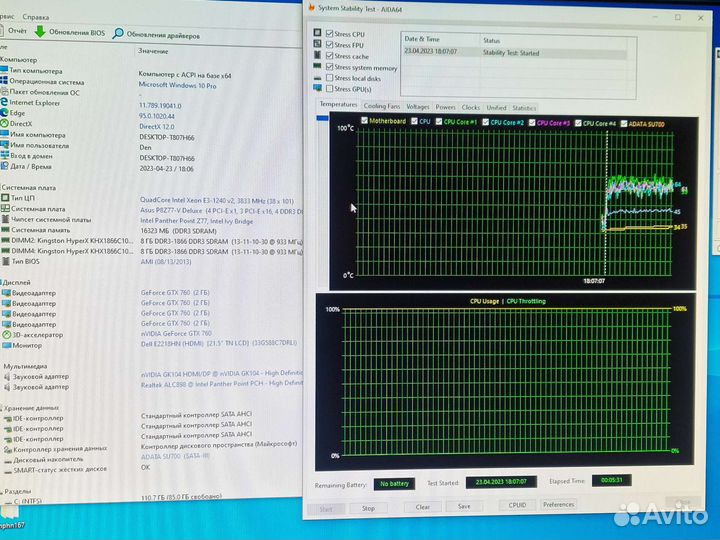Viewport: 720px width, 540px height.
Task: Click the 3D-акселератор row icon
Action: click(x=6, y=335)
